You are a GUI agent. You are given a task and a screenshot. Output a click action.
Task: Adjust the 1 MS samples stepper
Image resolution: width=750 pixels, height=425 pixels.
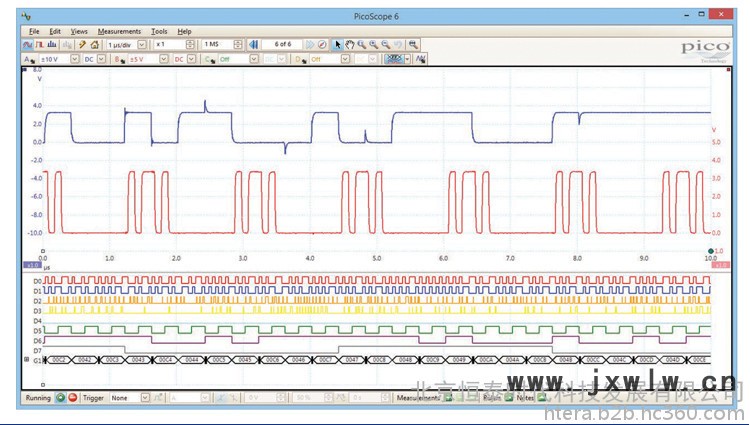238,44
